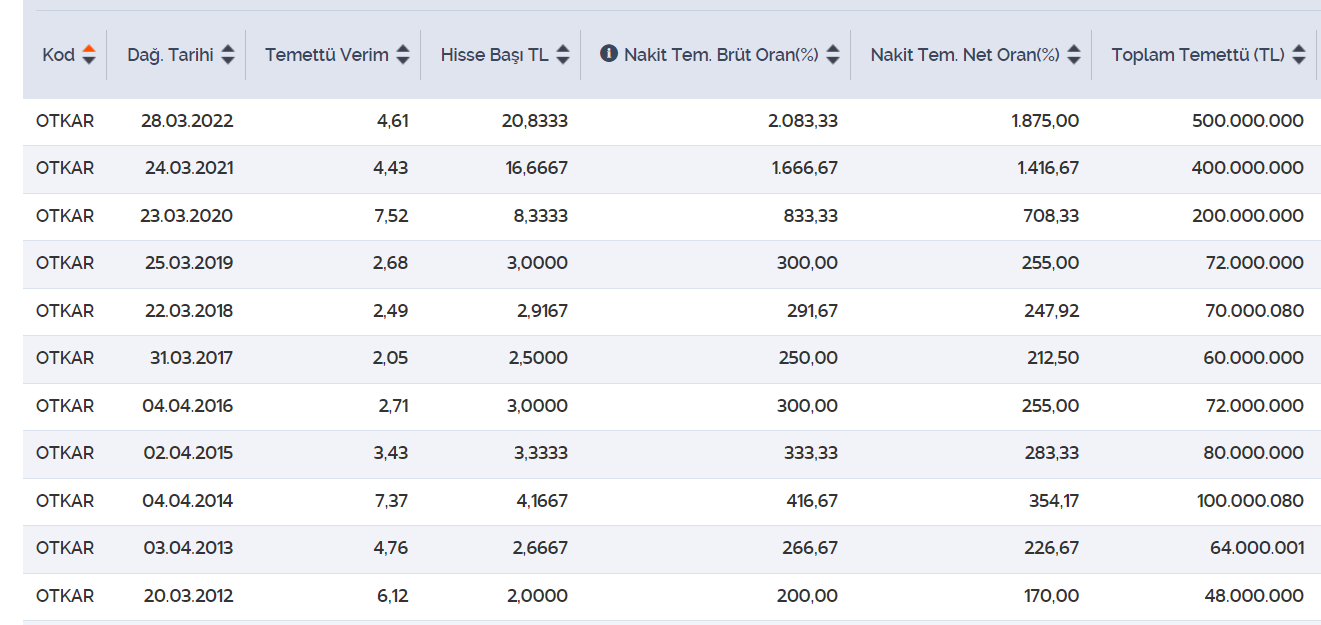Click OTKAR in the 31.03.2017 row
Screen dimensions: 1321x625
(65, 358)
